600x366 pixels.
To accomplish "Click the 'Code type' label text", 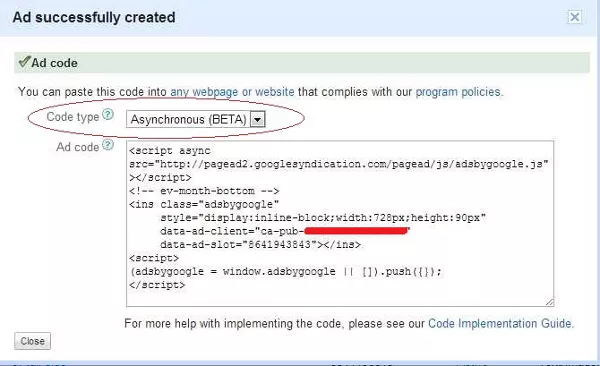I will (73, 117).
